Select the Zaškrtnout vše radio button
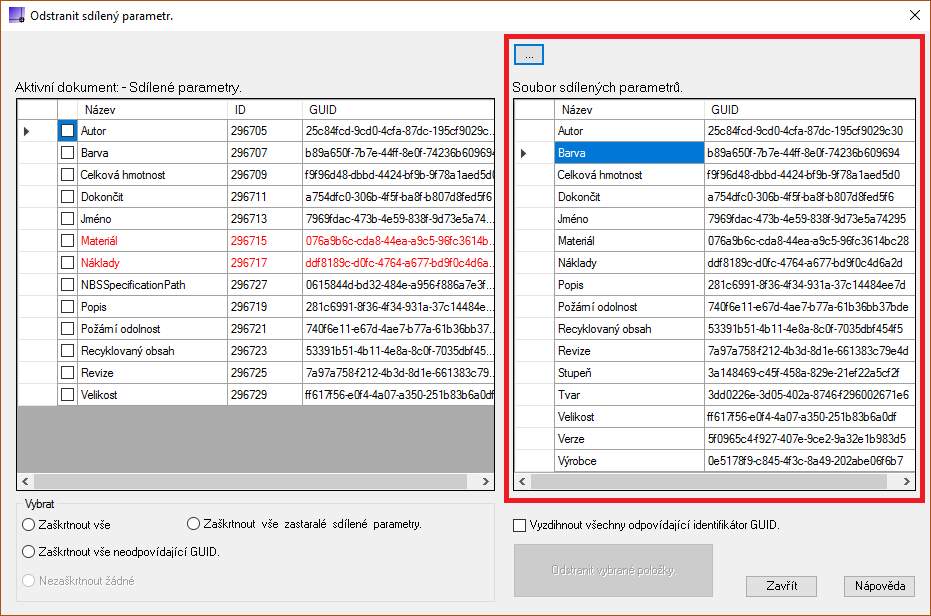Image resolution: width=931 pixels, height=616 pixels. (28, 525)
